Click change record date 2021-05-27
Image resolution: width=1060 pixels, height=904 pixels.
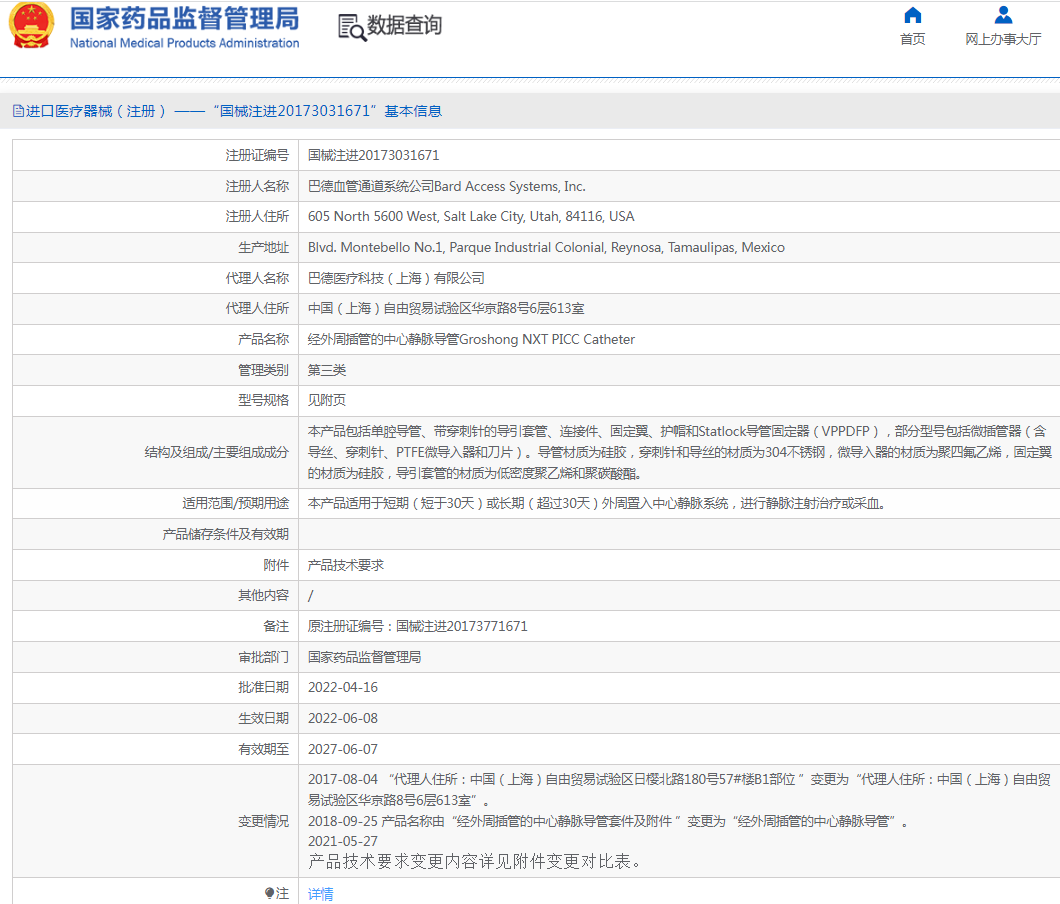pyautogui.click(x=343, y=841)
